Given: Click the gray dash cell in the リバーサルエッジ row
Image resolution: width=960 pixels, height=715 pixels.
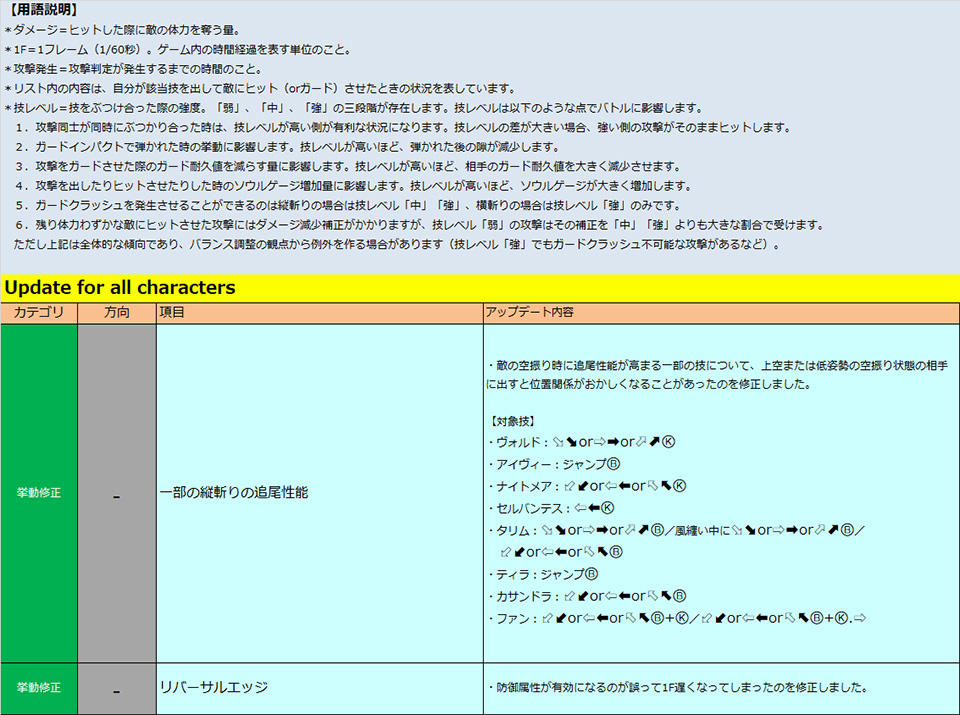Looking at the screenshot, I should click(117, 688).
